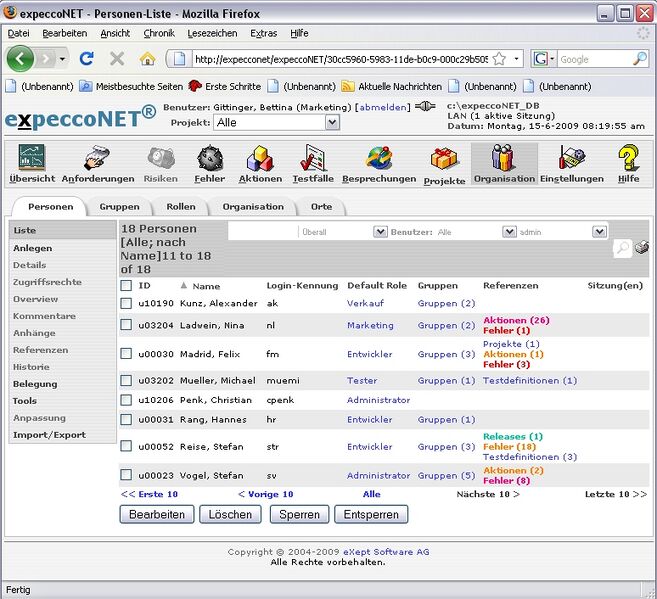Click the abmelden logout link

(383, 107)
